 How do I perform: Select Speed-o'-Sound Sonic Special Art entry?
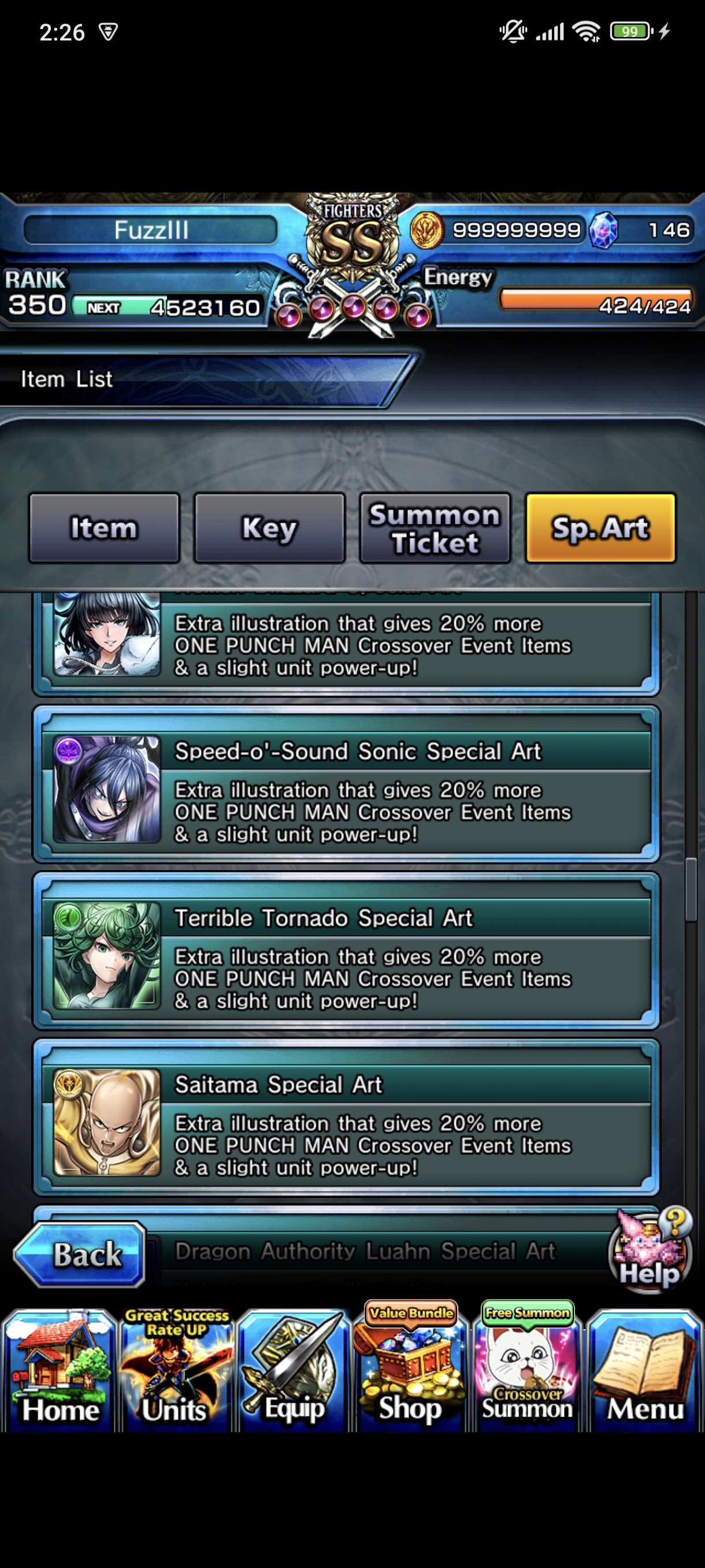coord(346,784)
